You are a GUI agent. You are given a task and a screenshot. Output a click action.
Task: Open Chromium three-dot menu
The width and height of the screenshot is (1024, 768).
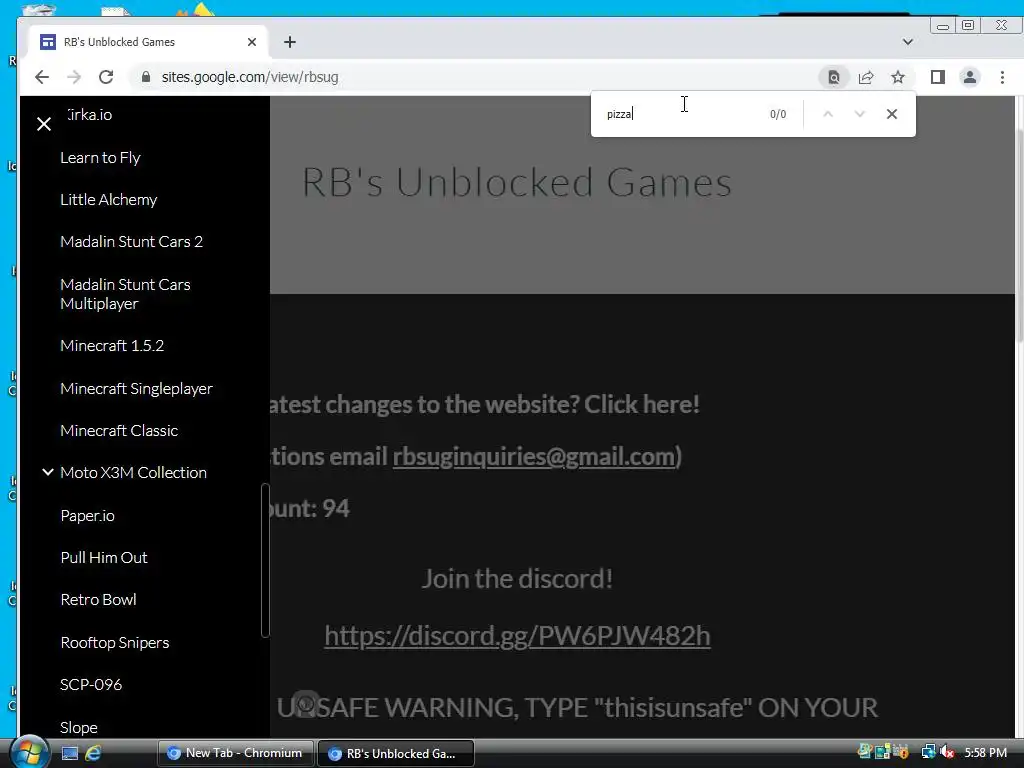[1002, 77]
